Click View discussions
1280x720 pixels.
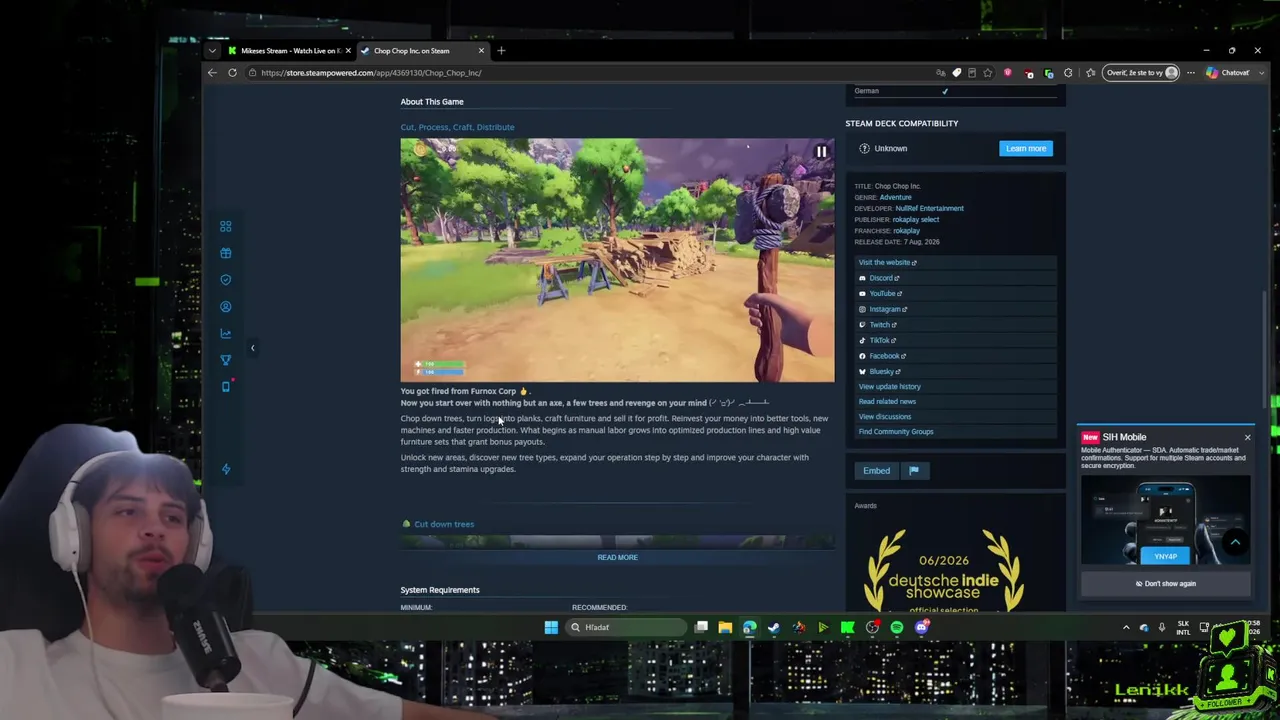tap(885, 417)
